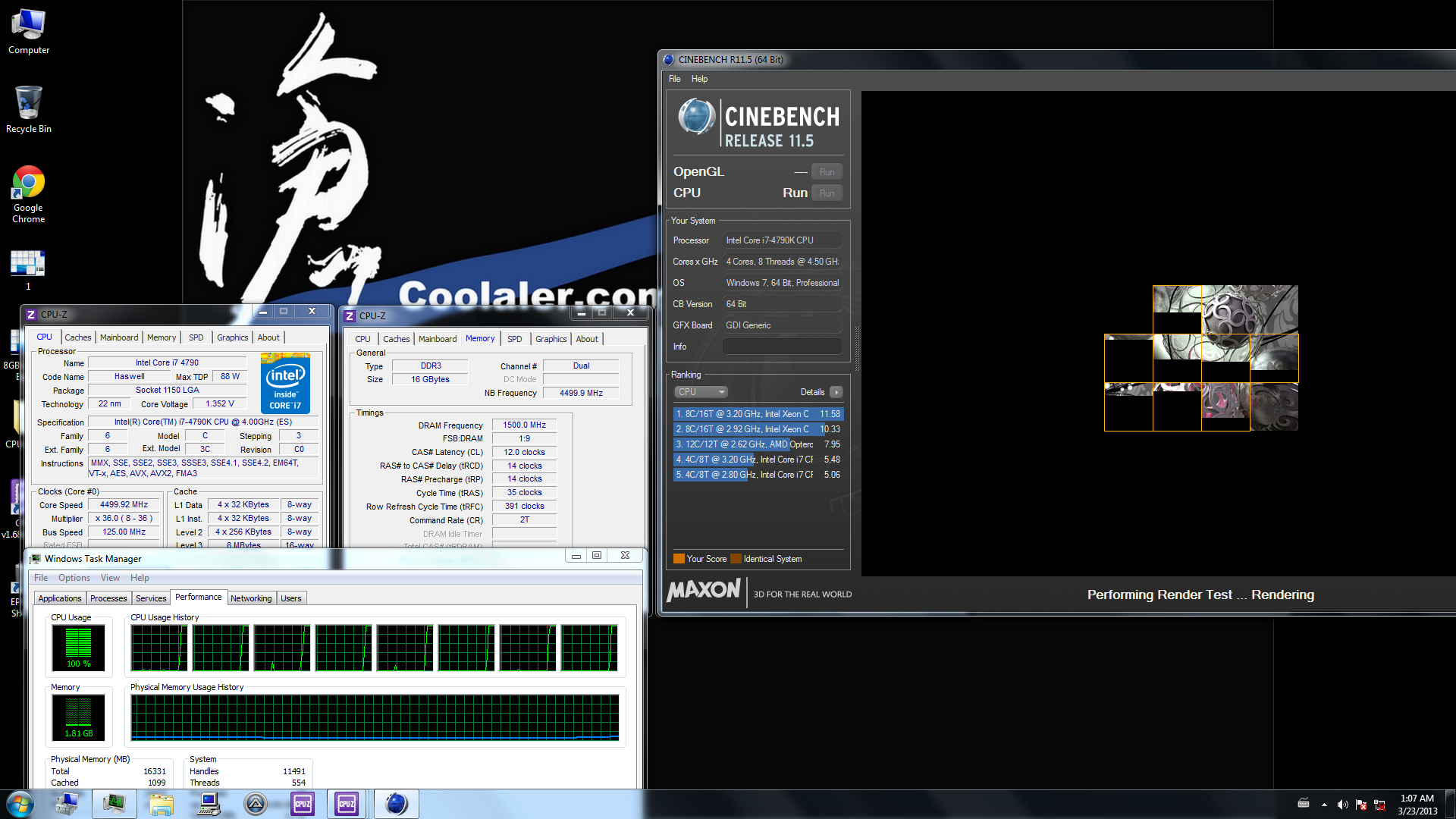
Task: Open Mainboard tab in left CPU-Z
Action: coord(119,337)
